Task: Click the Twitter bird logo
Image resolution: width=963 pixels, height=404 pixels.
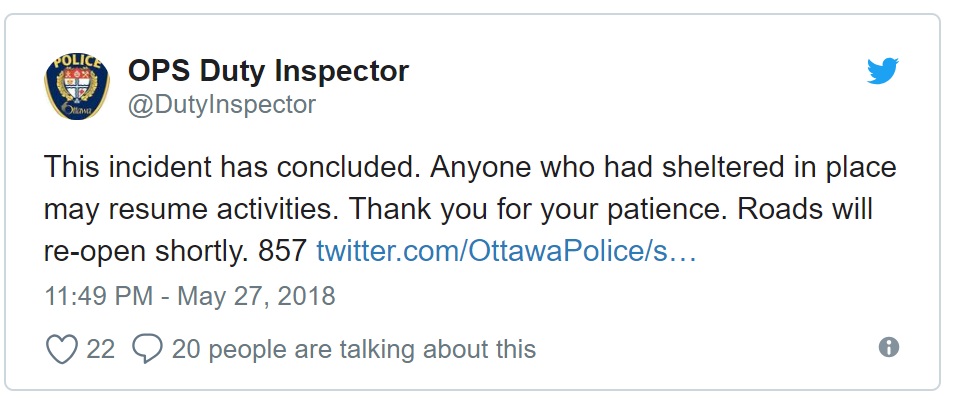Action: tap(883, 71)
